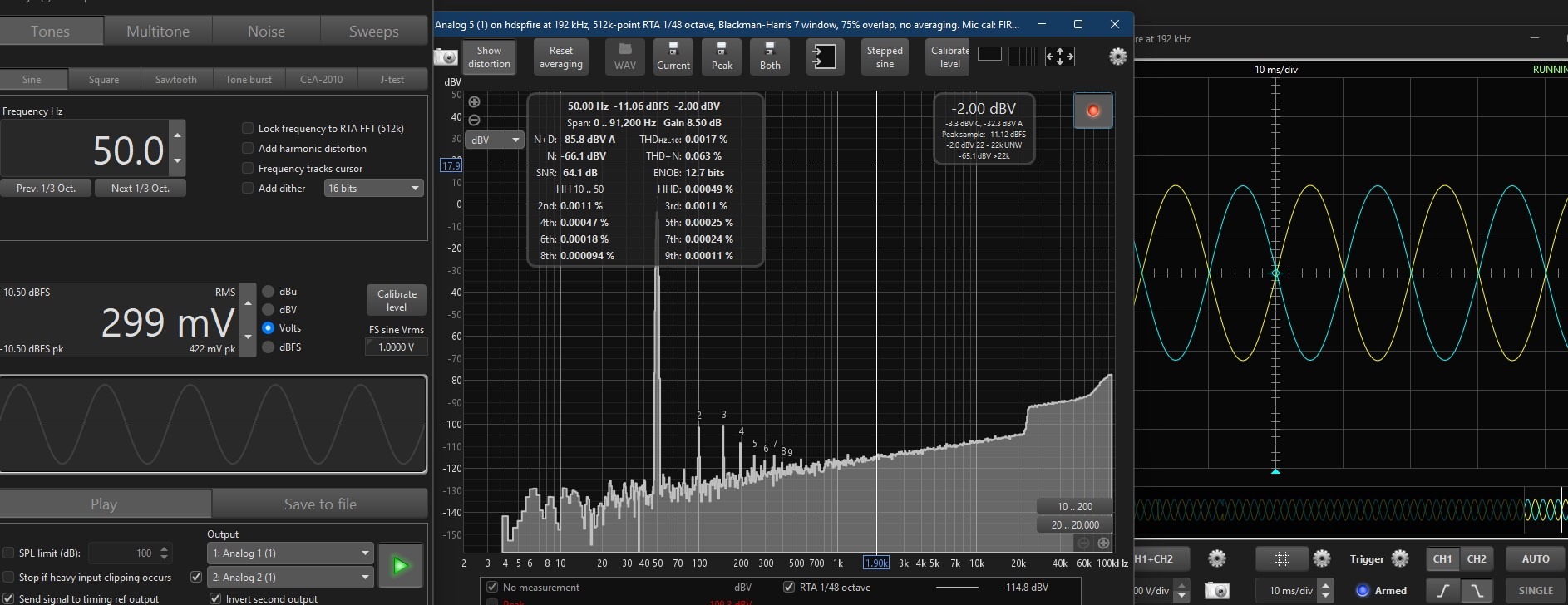Click the input import arrows icon
Viewport: 1568px width, 605px height.
coord(825,57)
